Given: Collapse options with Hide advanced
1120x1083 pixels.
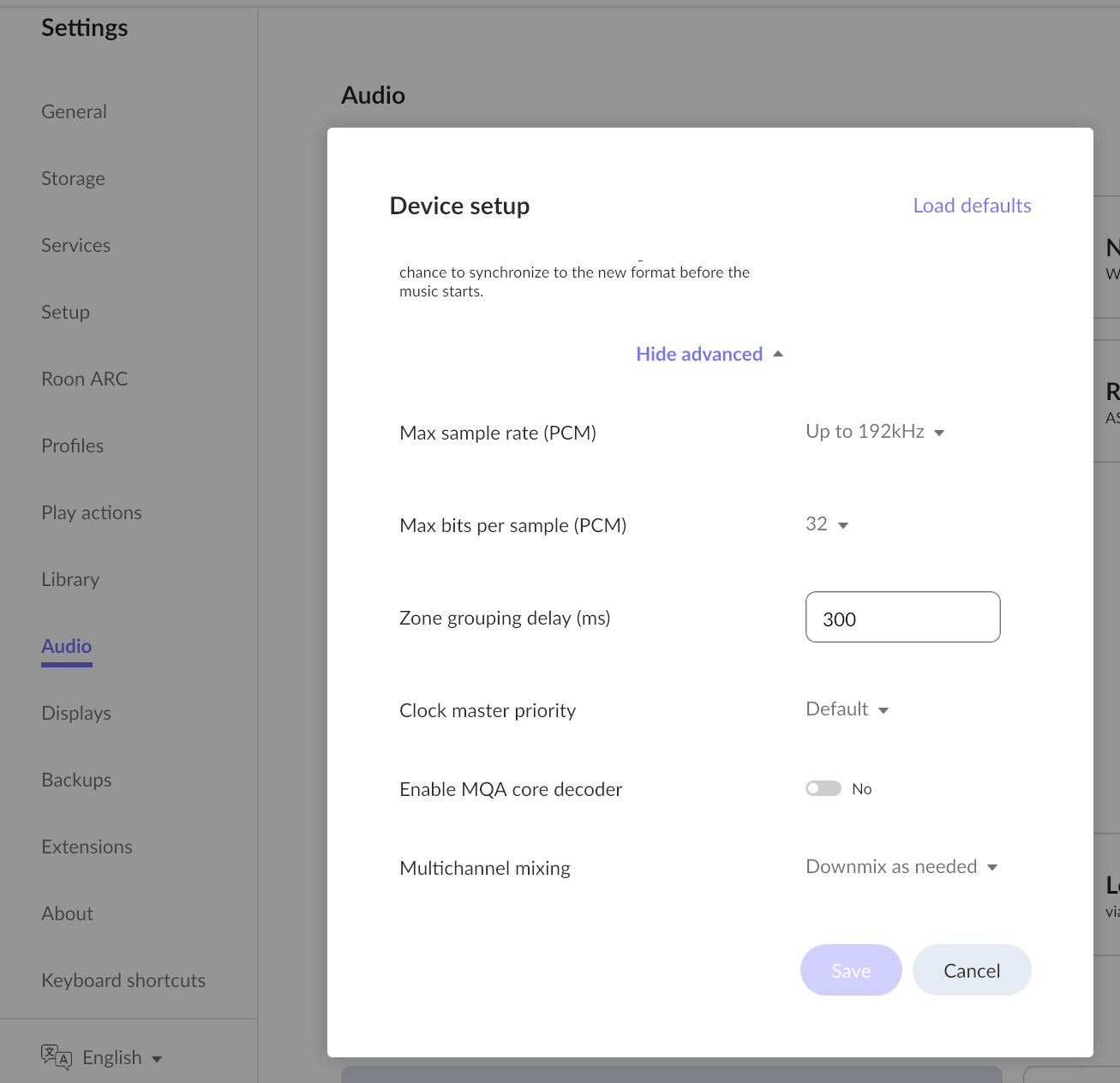Looking at the screenshot, I should pyautogui.click(x=709, y=354).
